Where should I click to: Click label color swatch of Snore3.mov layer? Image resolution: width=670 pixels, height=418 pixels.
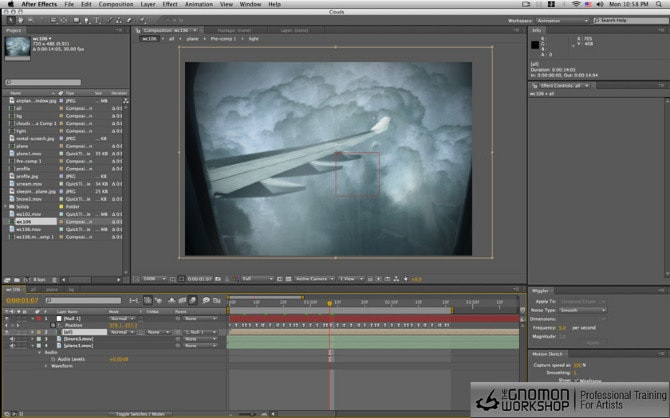tap(39, 339)
